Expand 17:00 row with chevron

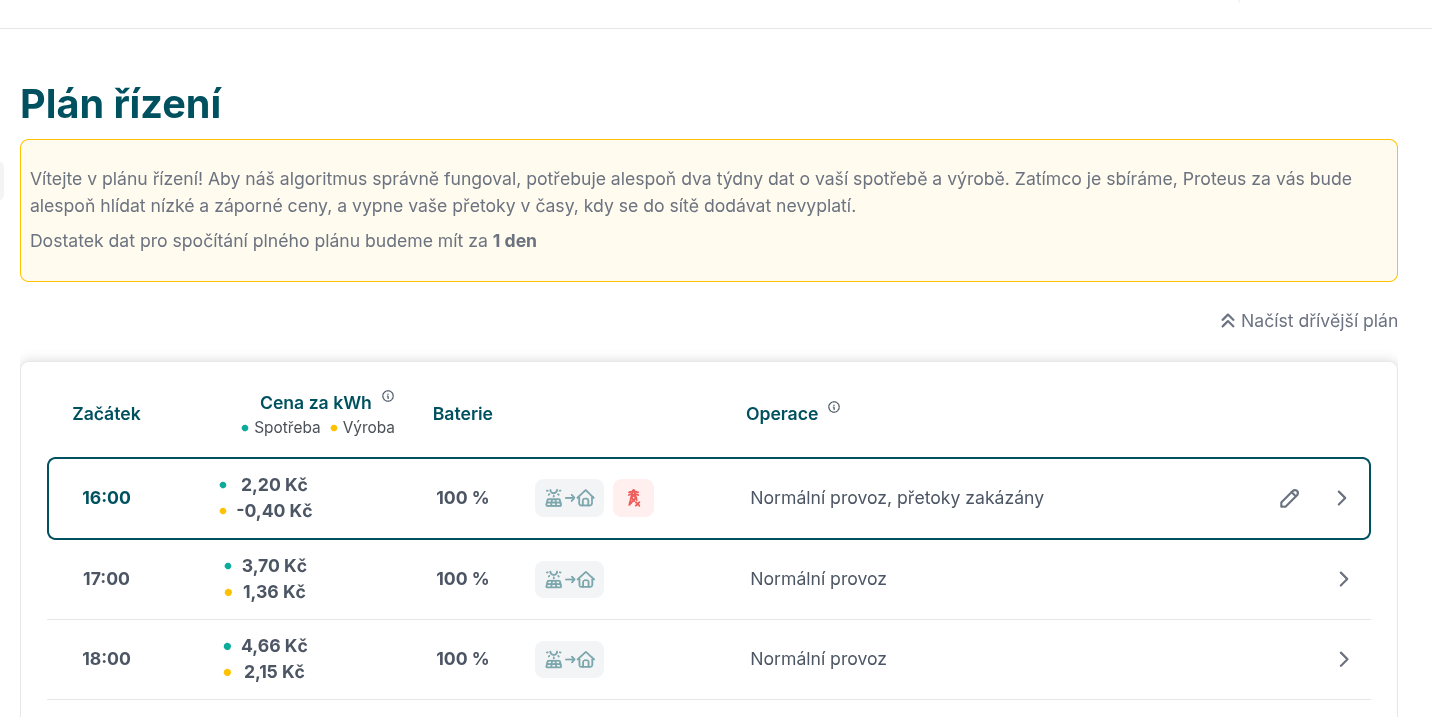[1344, 579]
